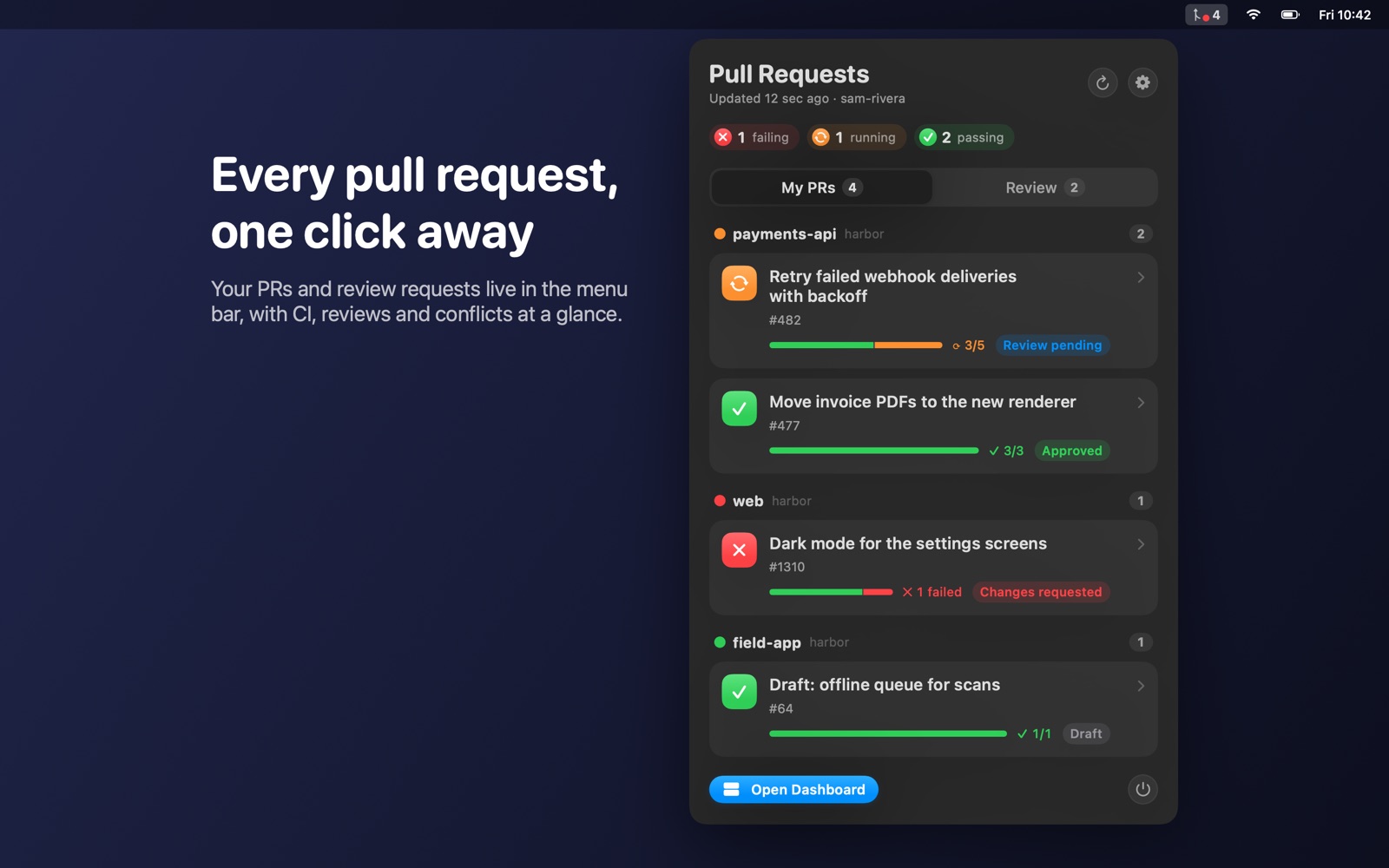Click the battery icon in menu bar
This screenshot has width=1389, height=868.
[x=1290, y=15]
